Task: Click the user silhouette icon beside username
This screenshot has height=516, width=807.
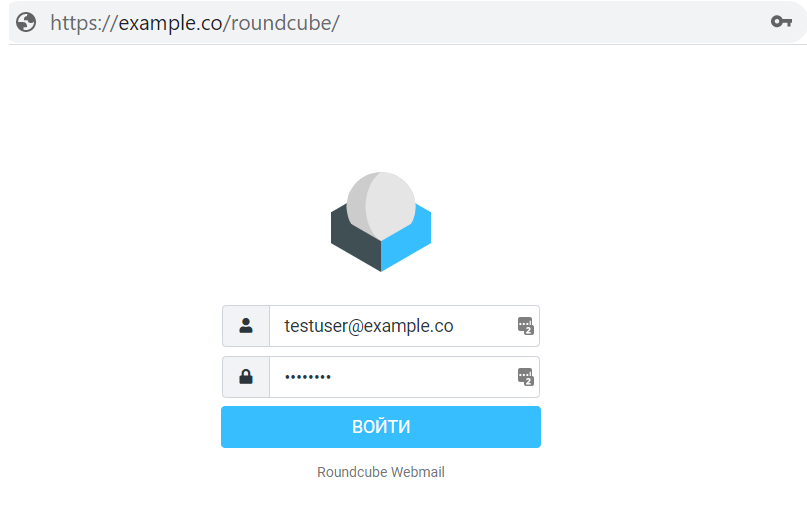Action: (246, 326)
